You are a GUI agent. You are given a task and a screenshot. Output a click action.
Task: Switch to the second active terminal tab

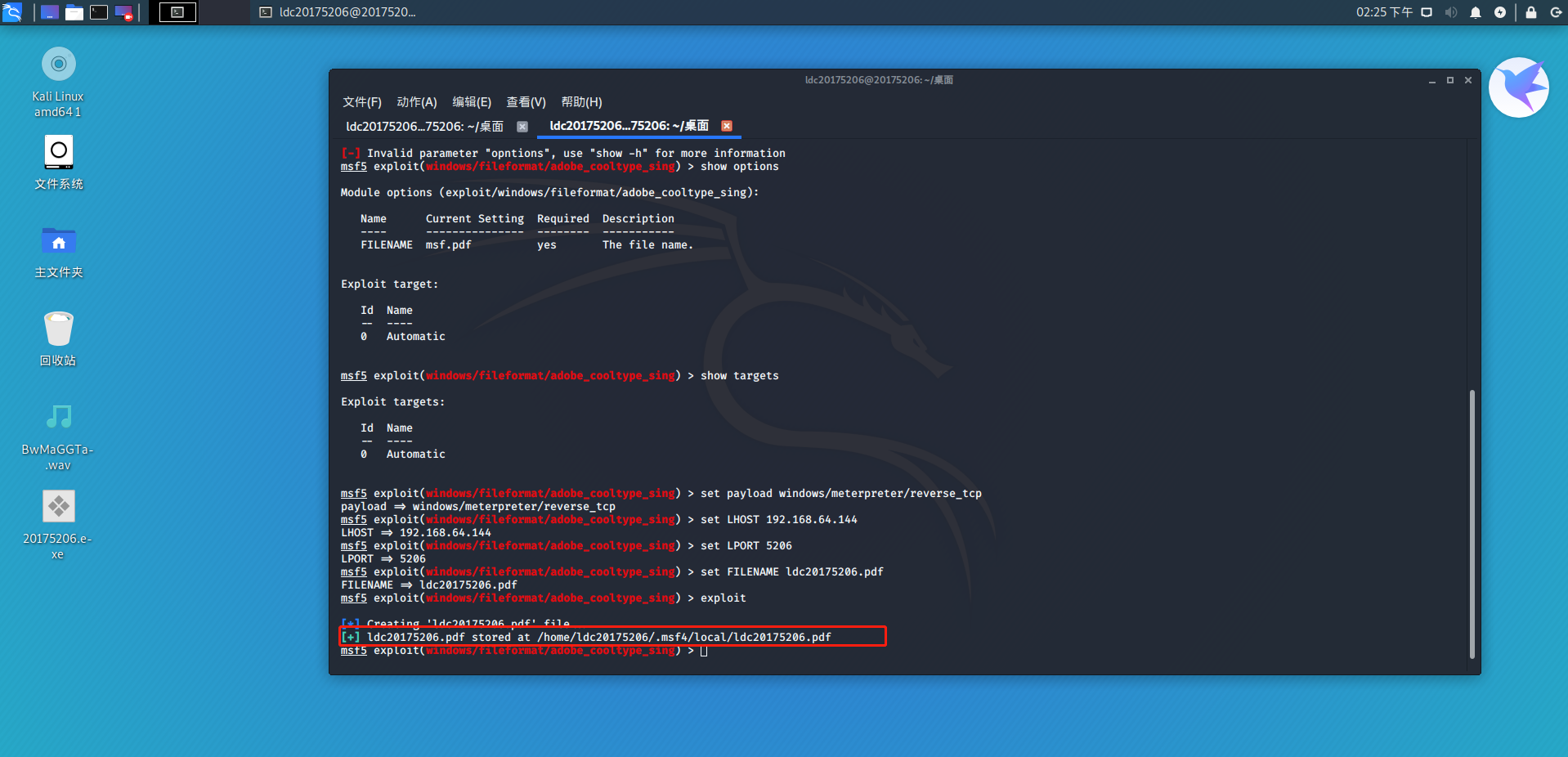click(629, 126)
